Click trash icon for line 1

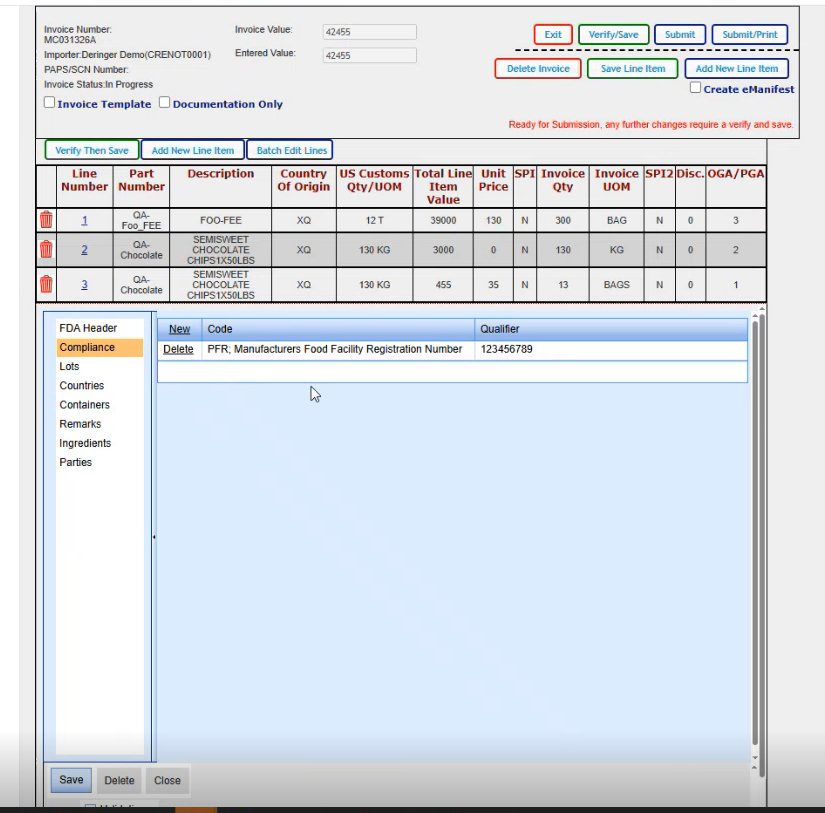45,220
